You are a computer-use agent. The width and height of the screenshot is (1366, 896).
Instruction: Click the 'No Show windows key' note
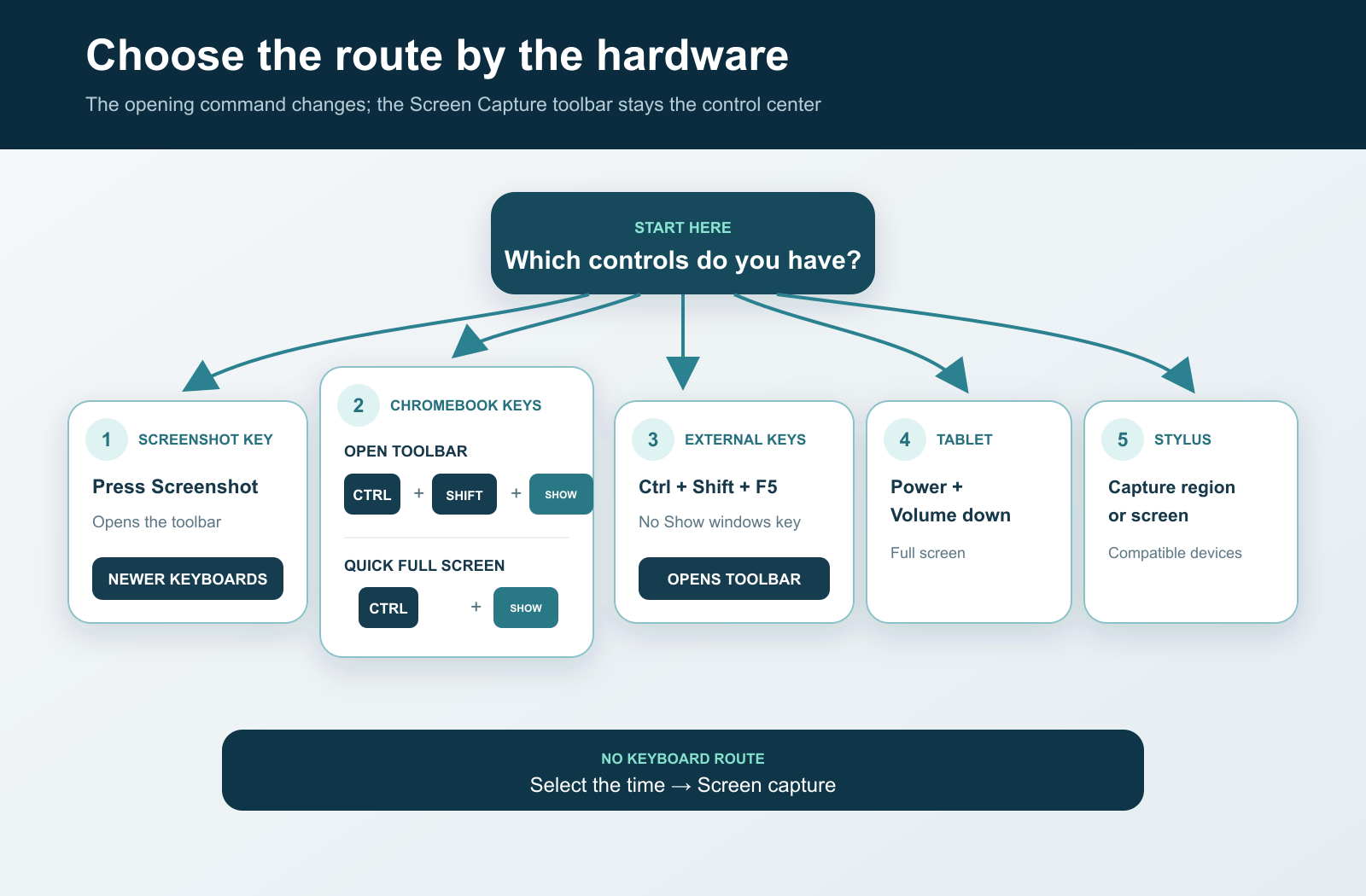[x=720, y=522]
